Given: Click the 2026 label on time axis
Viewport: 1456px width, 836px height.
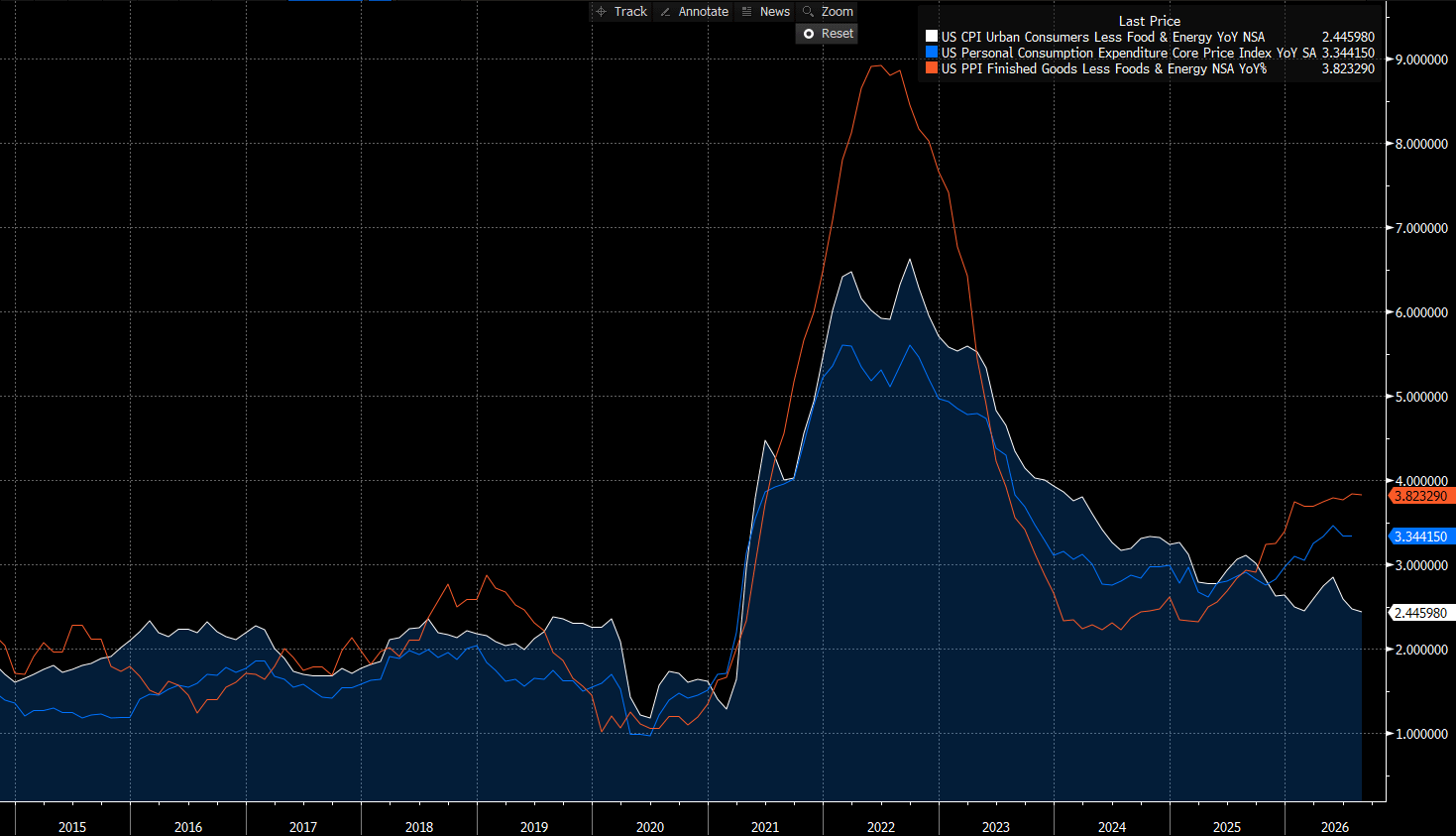Looking at the screenshot, I should [1335, 827].
